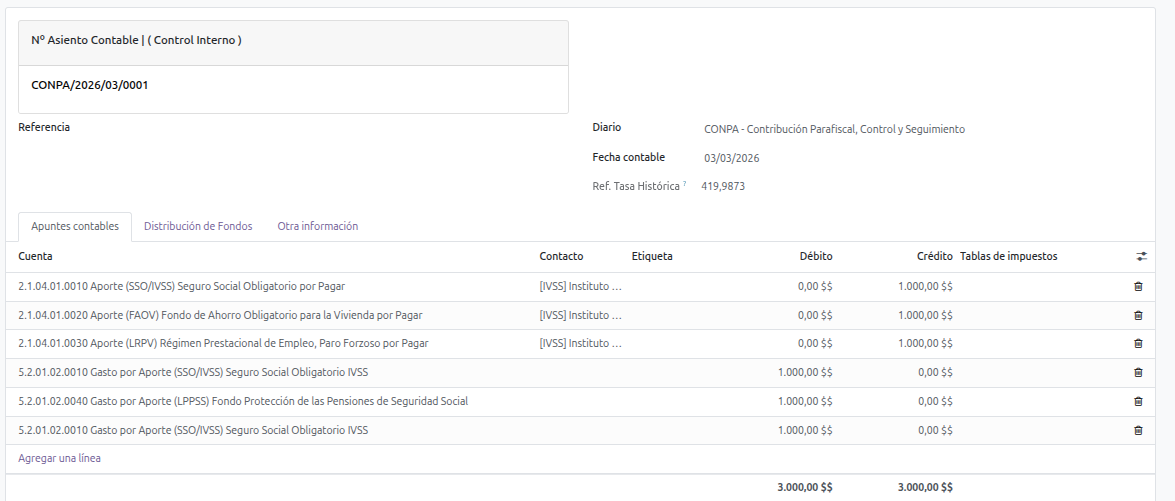Delete the LPPSS Fondo Protección line

click(x=1138, y=401)
